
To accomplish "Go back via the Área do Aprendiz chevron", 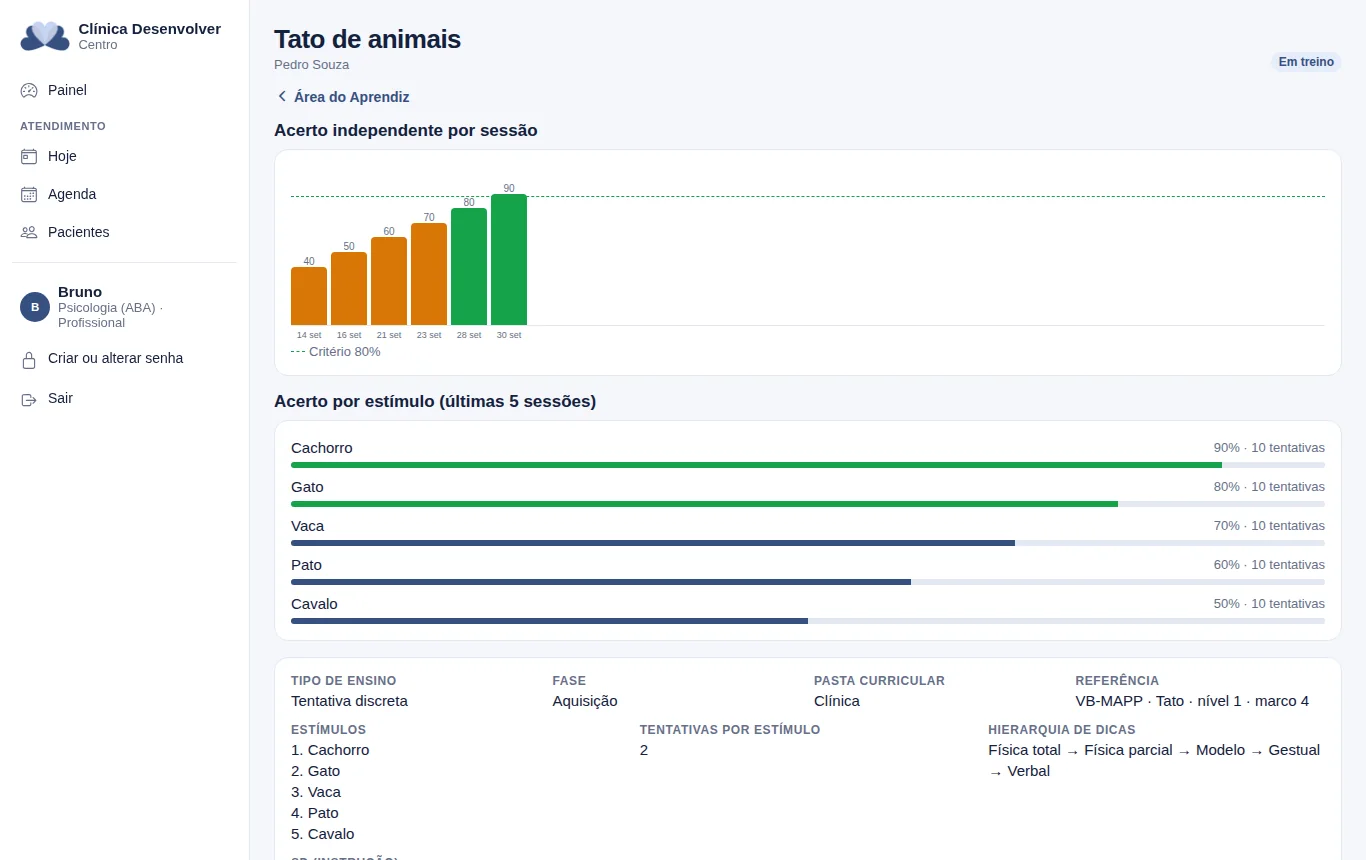I will click(282, 97).
